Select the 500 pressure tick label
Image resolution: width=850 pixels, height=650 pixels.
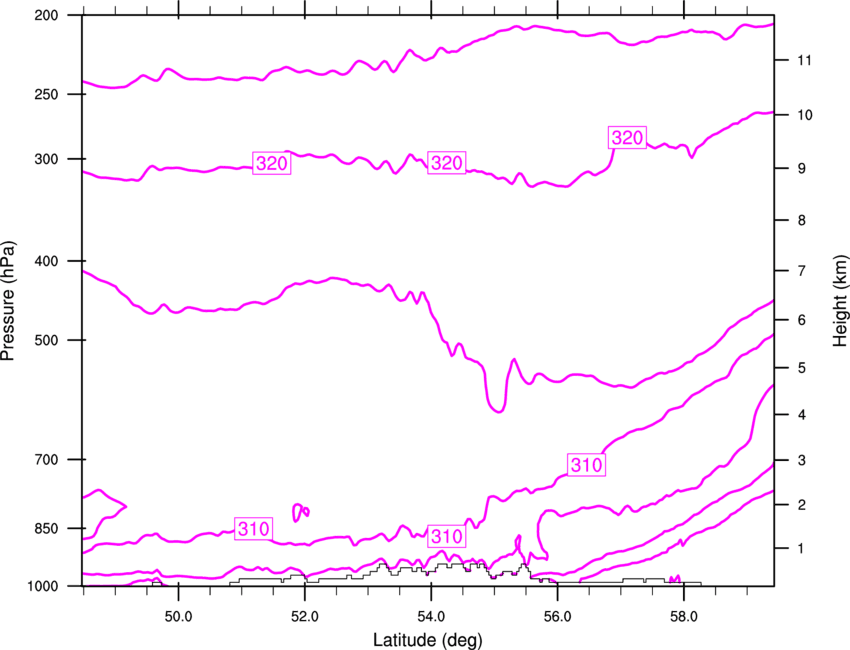[x=46, y=340]
